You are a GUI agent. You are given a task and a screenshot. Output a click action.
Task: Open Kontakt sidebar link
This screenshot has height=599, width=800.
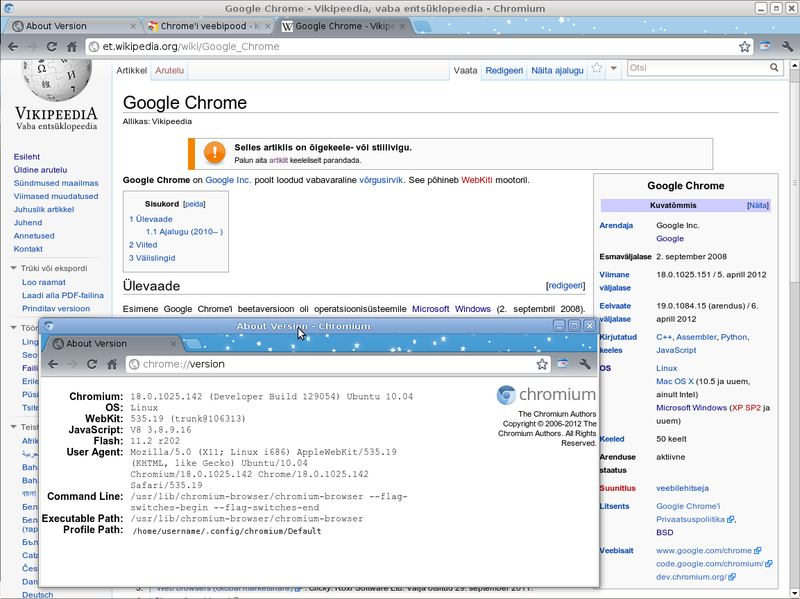[x=28, y=249]
